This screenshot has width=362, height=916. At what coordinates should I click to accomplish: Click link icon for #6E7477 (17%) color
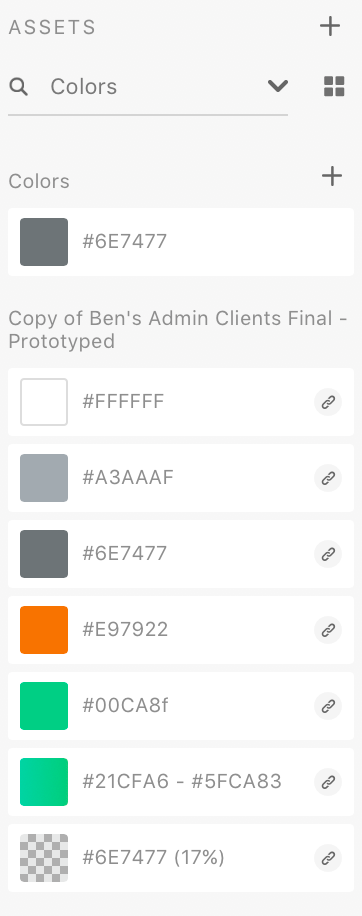[328, 858]
